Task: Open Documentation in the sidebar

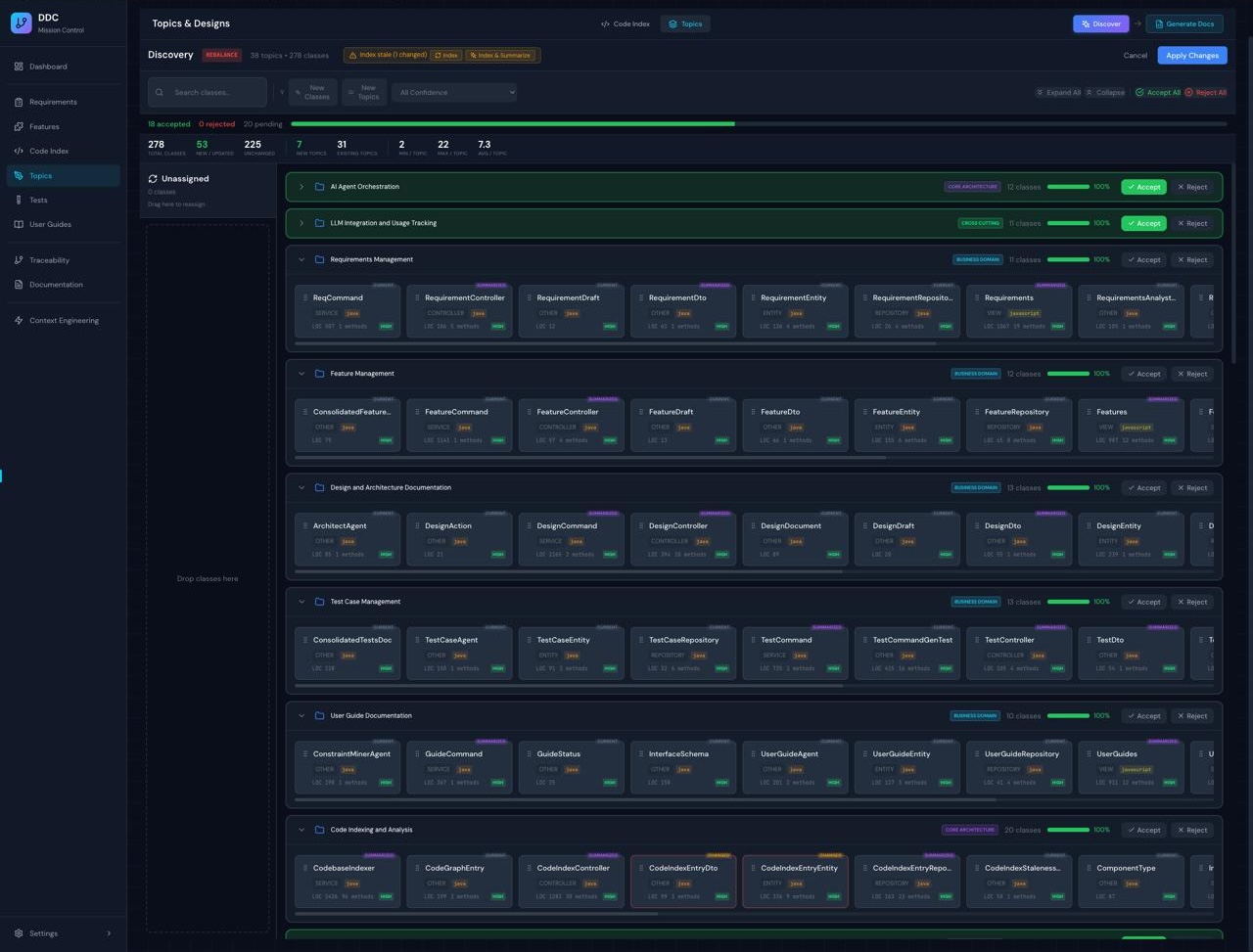Action: click(56, 285)
